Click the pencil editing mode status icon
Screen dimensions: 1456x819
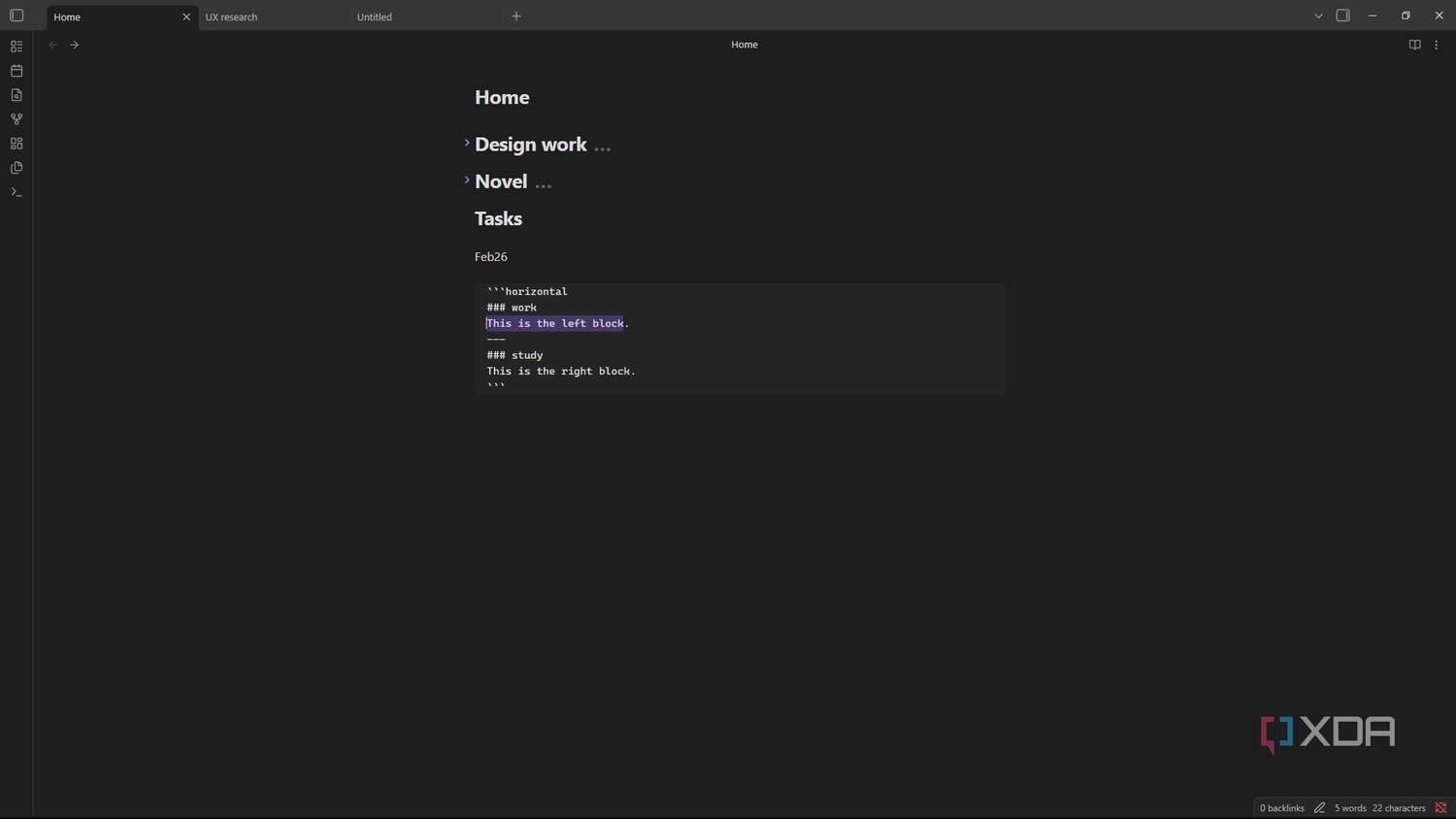tap(1319, 807)
